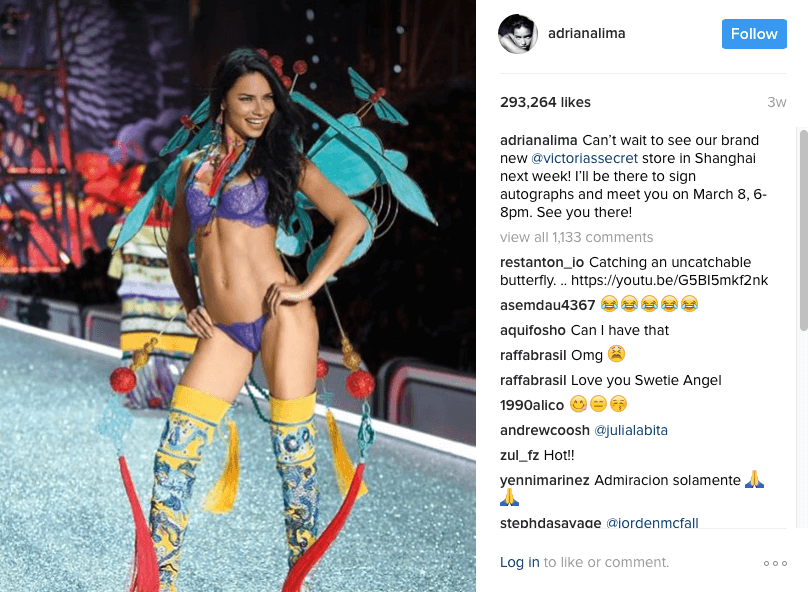Open the three-dot more options menu

[775, 563]
